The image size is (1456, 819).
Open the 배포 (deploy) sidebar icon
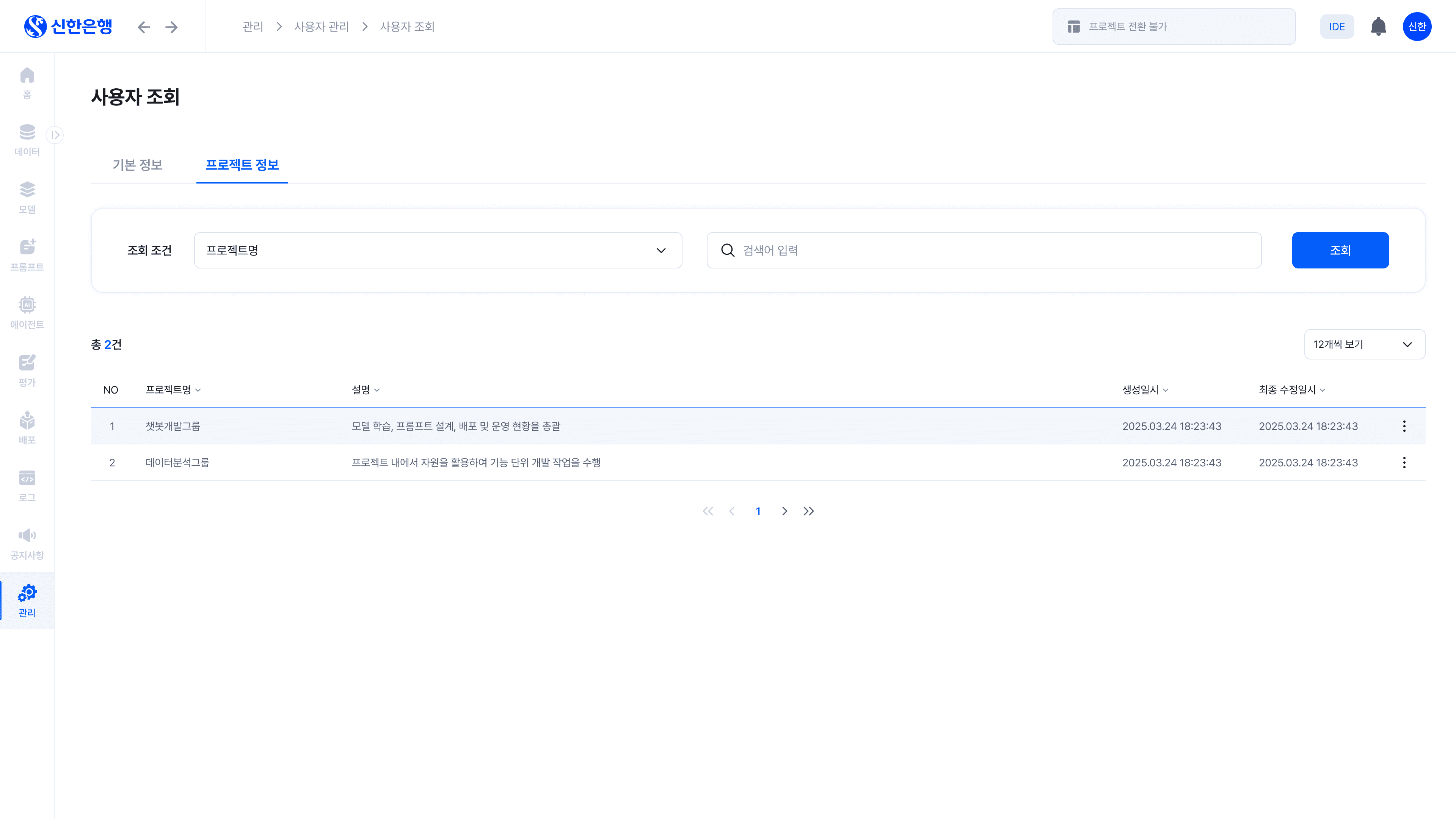coord(27,428)
